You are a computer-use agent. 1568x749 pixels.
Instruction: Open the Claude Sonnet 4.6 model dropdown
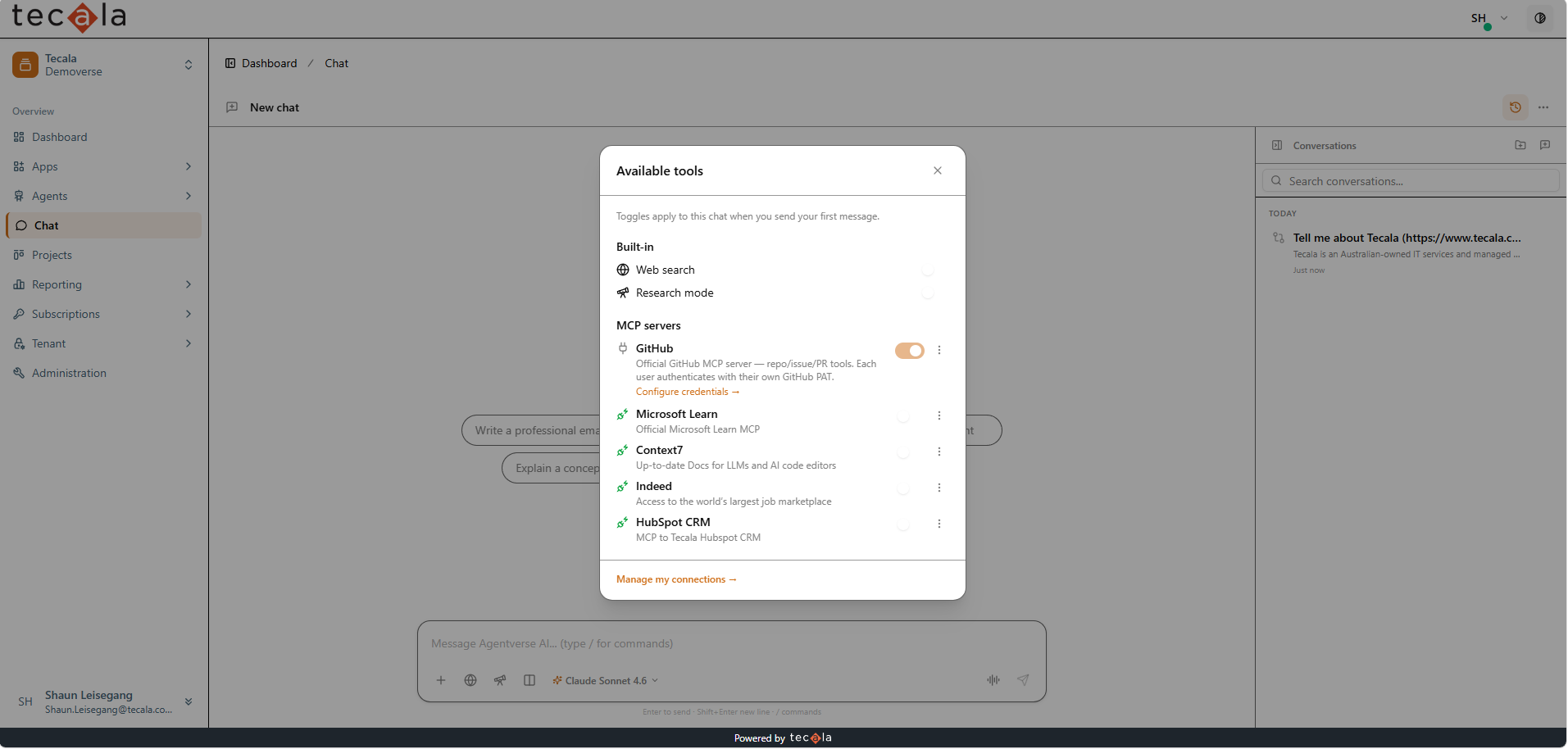pos(606,680)
